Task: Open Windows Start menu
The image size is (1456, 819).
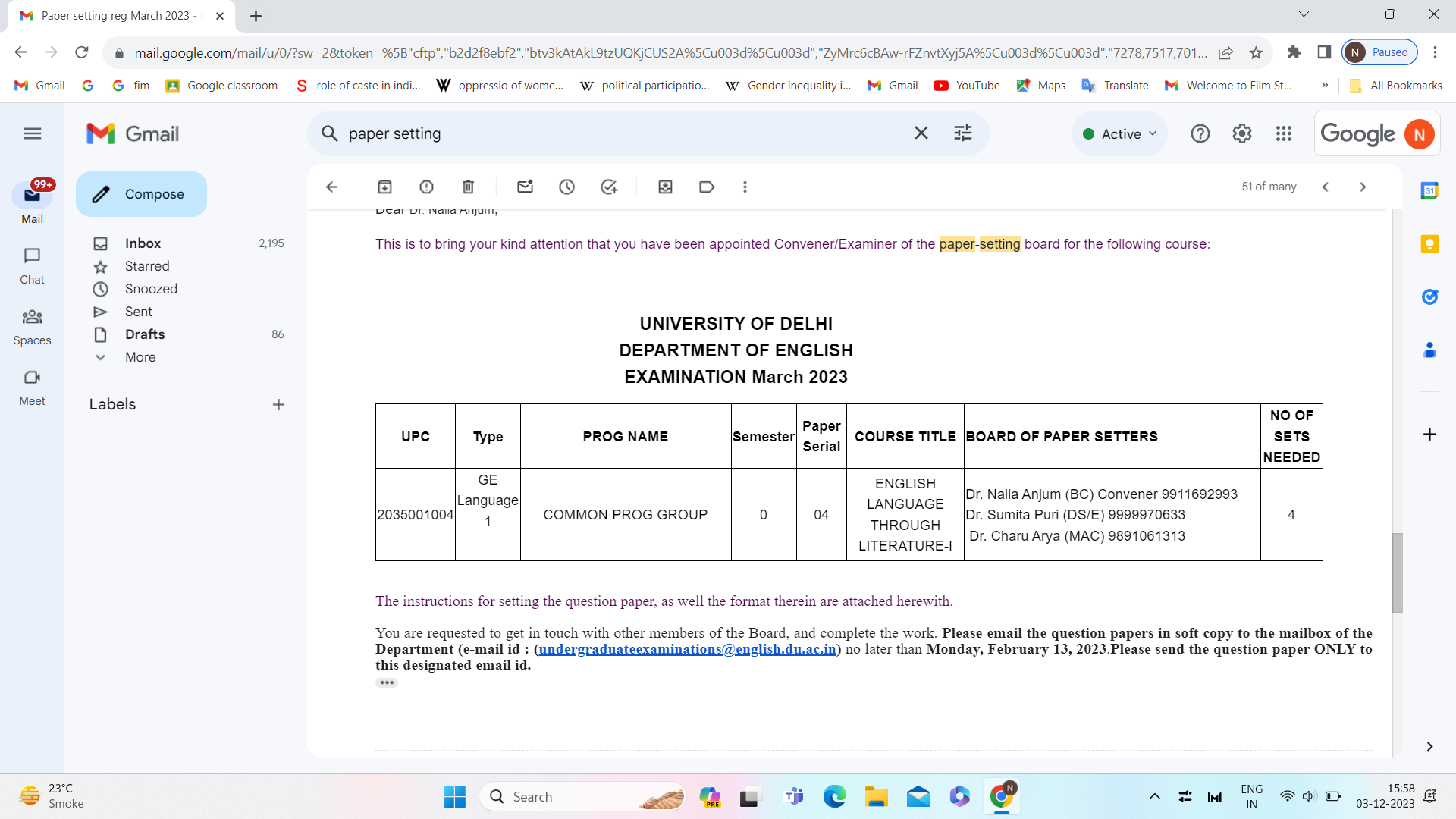Action: point(454,796)
